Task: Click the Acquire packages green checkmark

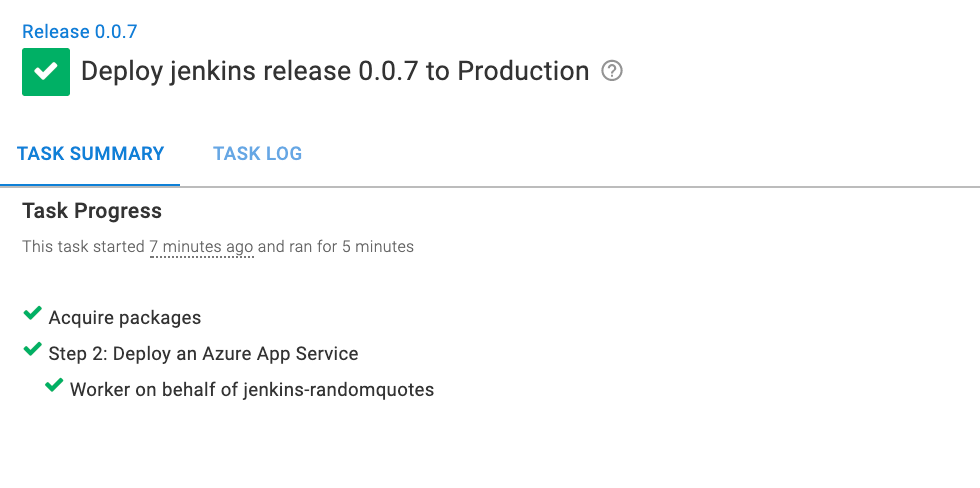Action: (32, 313)
